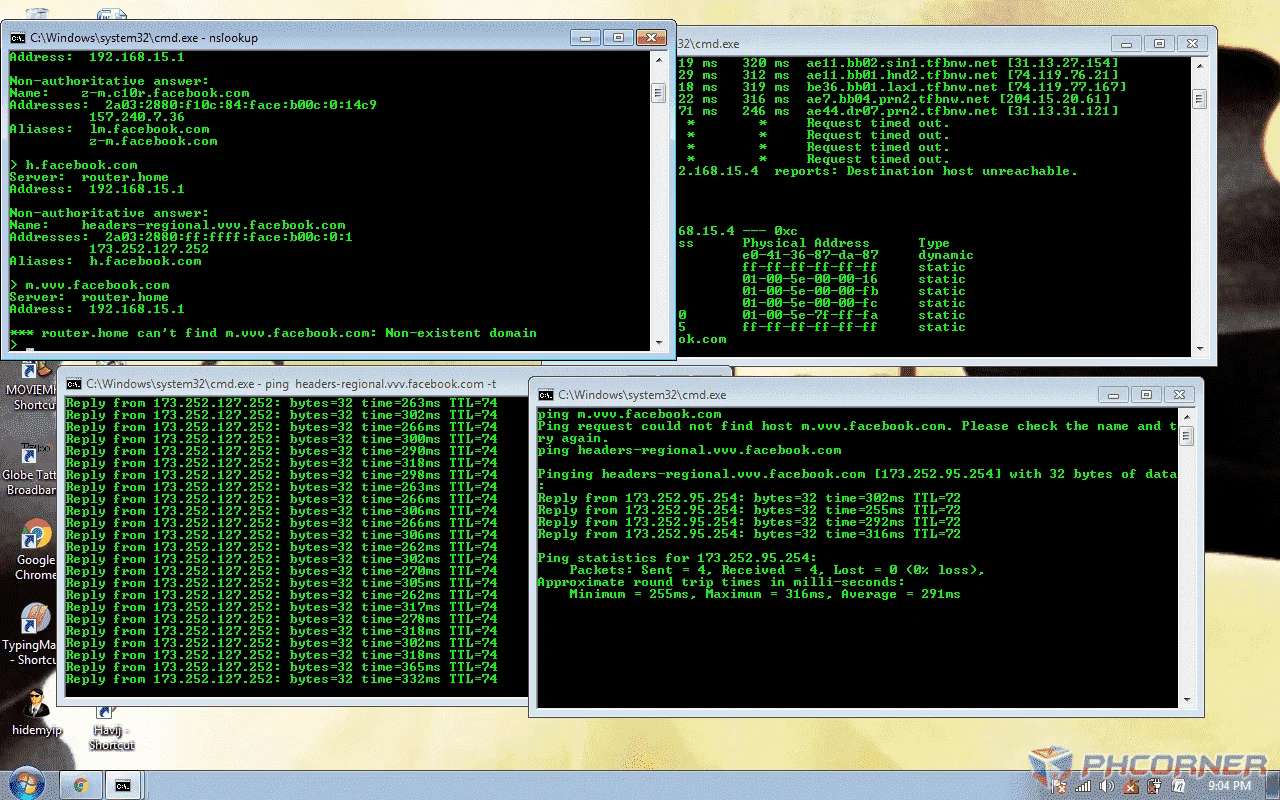Viewport: 1280px width, 800px height.
Task: Click the Show Desktop strip beside the clock
Action: tap(1272, 785)
